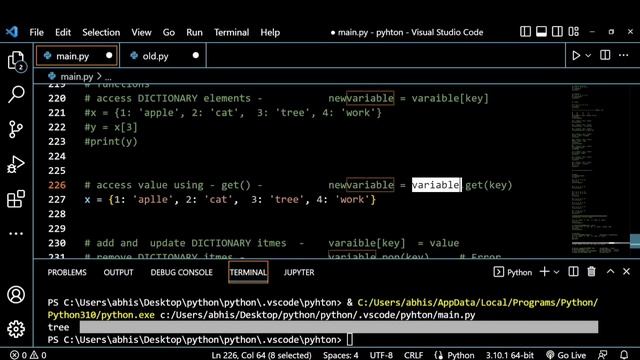Run the Python file with play button
Screen dimensions: 640x360
pyautogui.click(x=576, y=55)
